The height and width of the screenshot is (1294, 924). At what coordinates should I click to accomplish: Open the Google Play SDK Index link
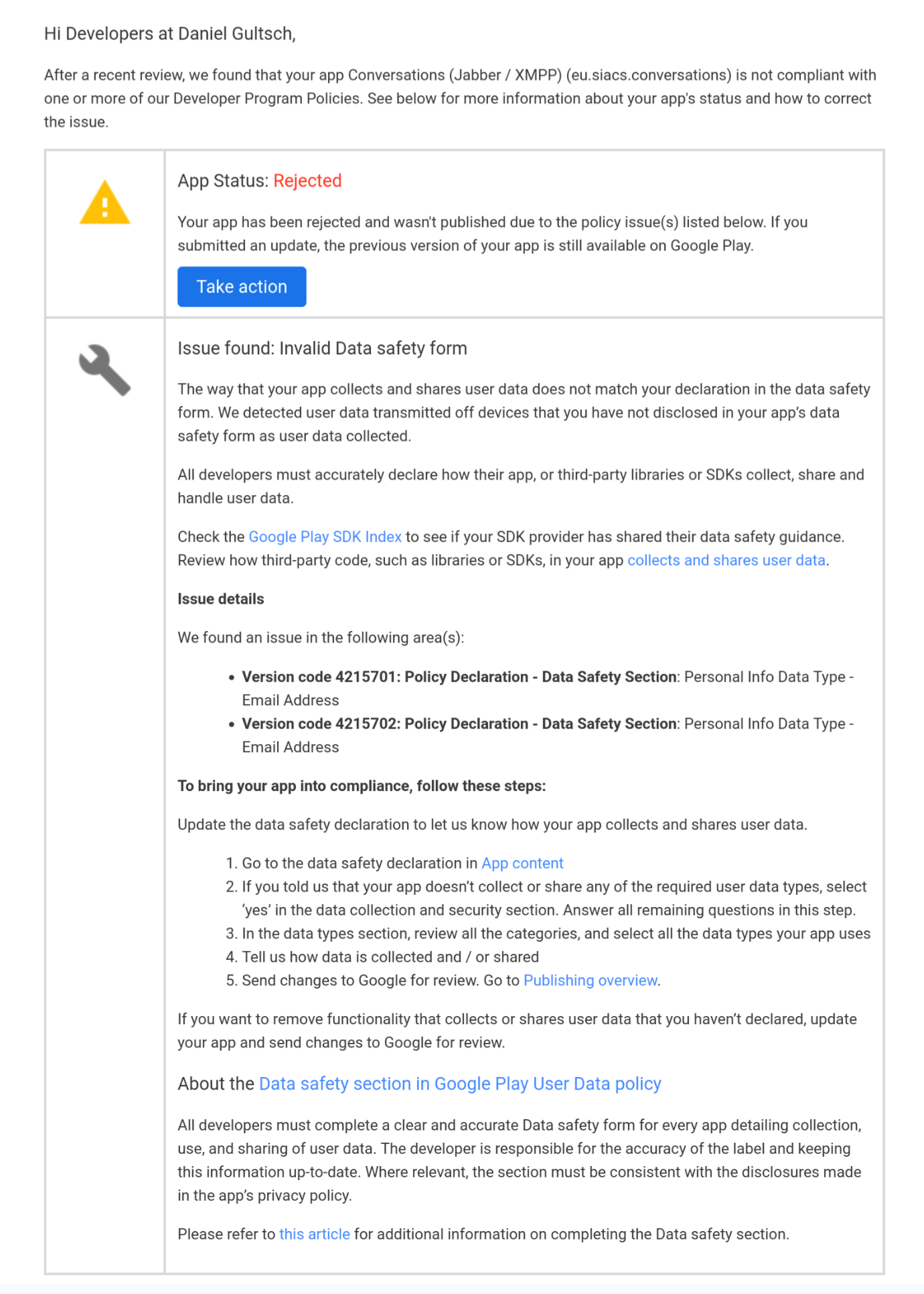(325, 537)
